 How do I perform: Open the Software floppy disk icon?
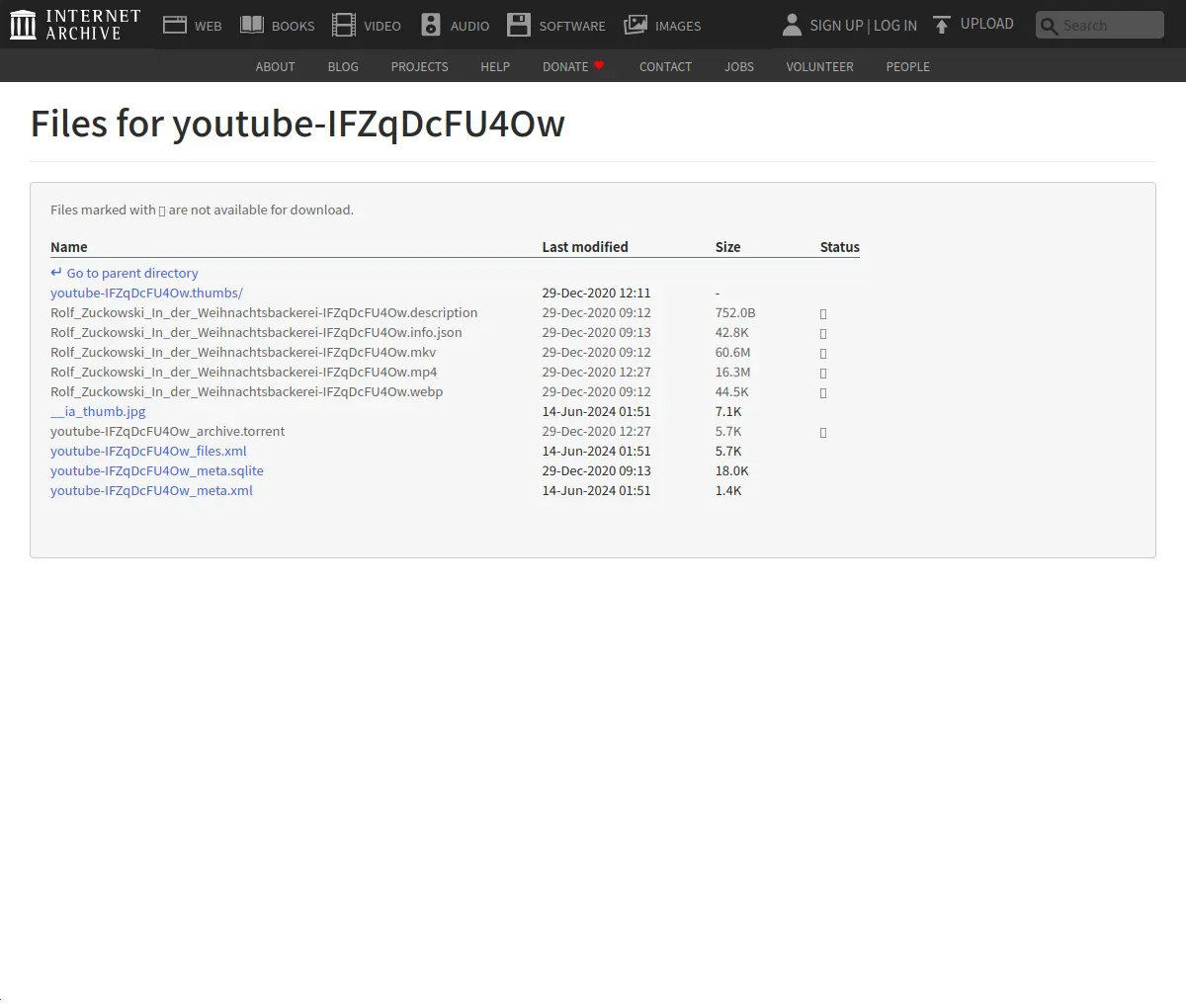point(519,25)
